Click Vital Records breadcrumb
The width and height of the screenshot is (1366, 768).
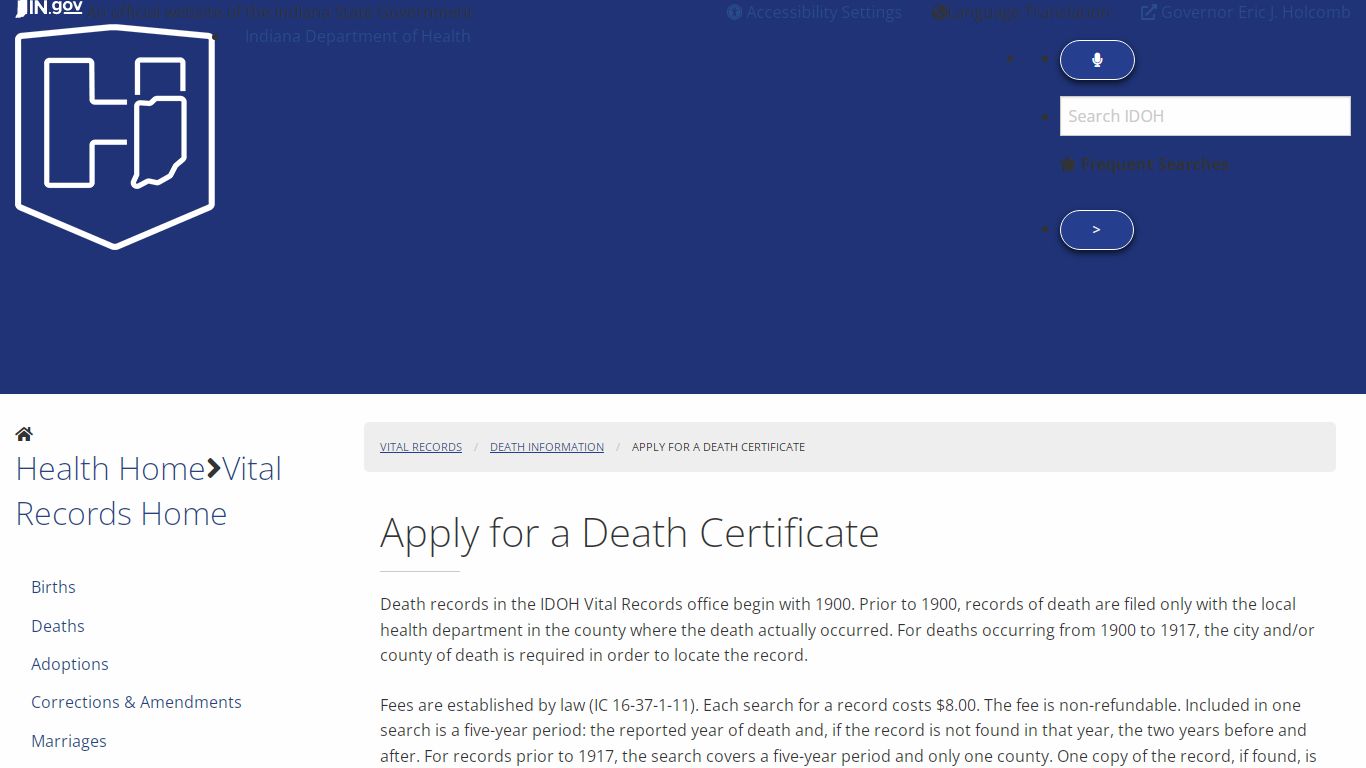(421, 447)
